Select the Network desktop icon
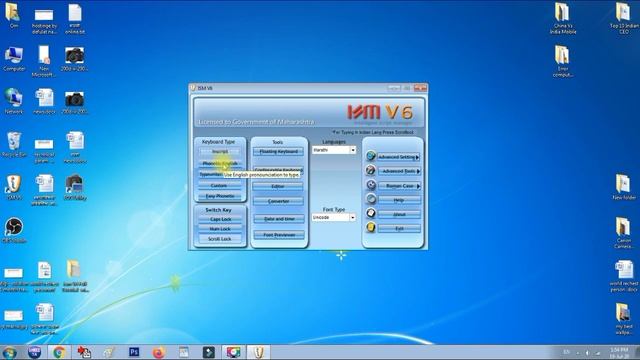The width and height of the screenshot is (640, 360). tap(13, 101)
